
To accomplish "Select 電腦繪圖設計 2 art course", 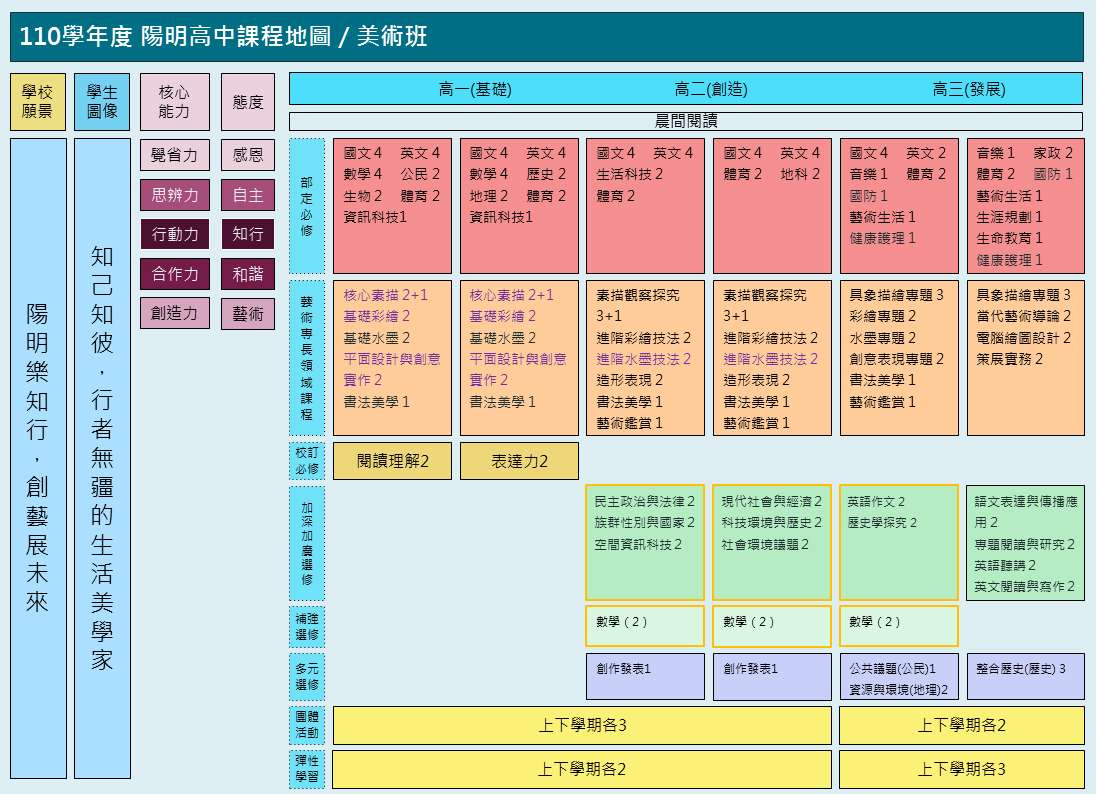I will click(x=1023, y=338).
